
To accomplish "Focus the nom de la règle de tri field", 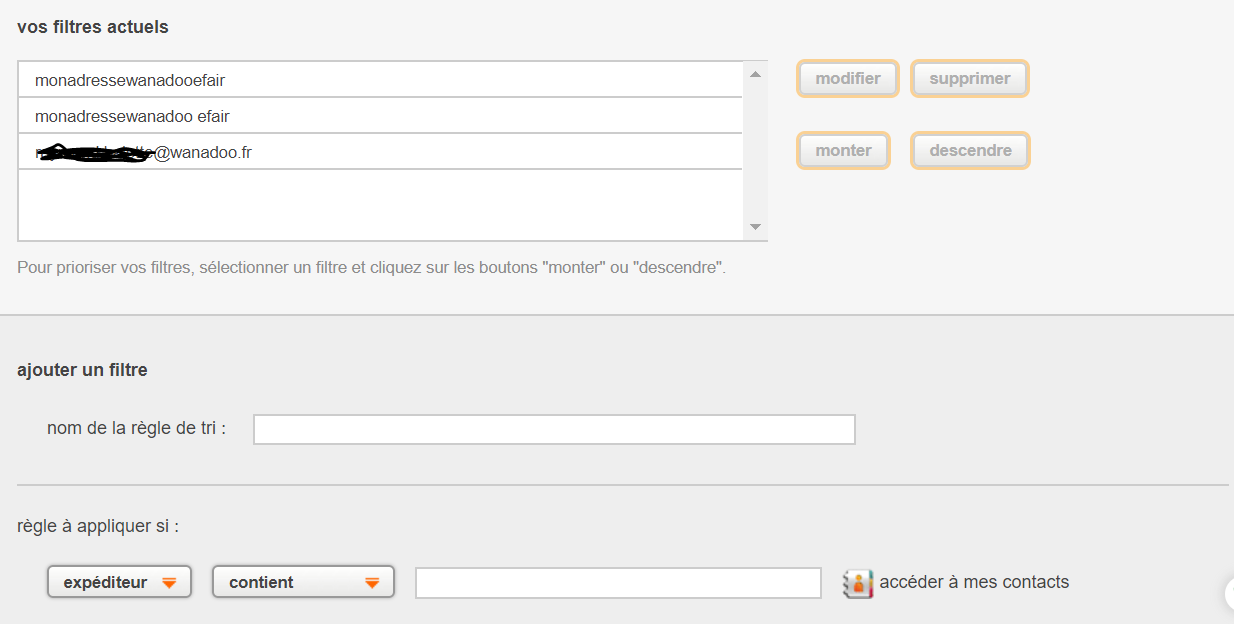I will (x=554, y=429).
